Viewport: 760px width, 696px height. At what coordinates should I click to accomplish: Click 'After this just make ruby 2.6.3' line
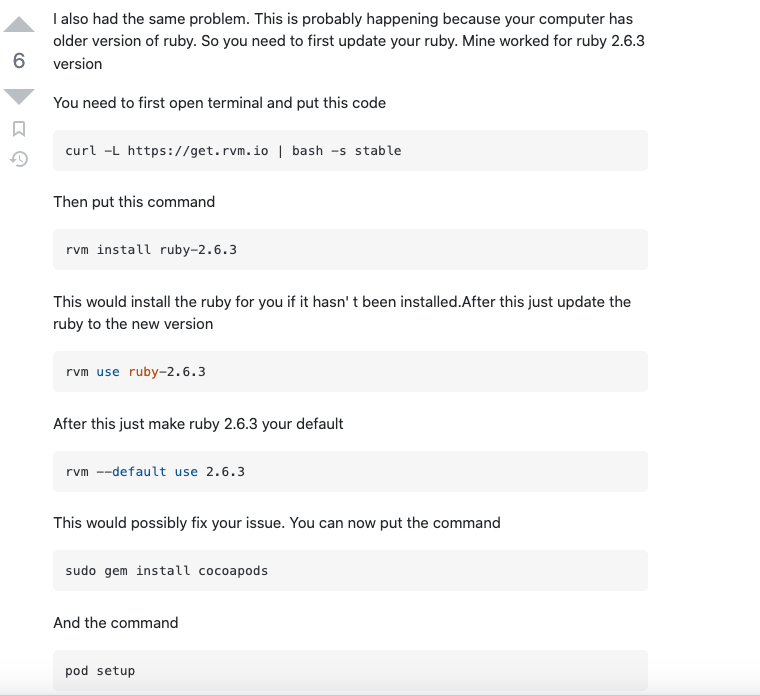(x=198, y=424)
